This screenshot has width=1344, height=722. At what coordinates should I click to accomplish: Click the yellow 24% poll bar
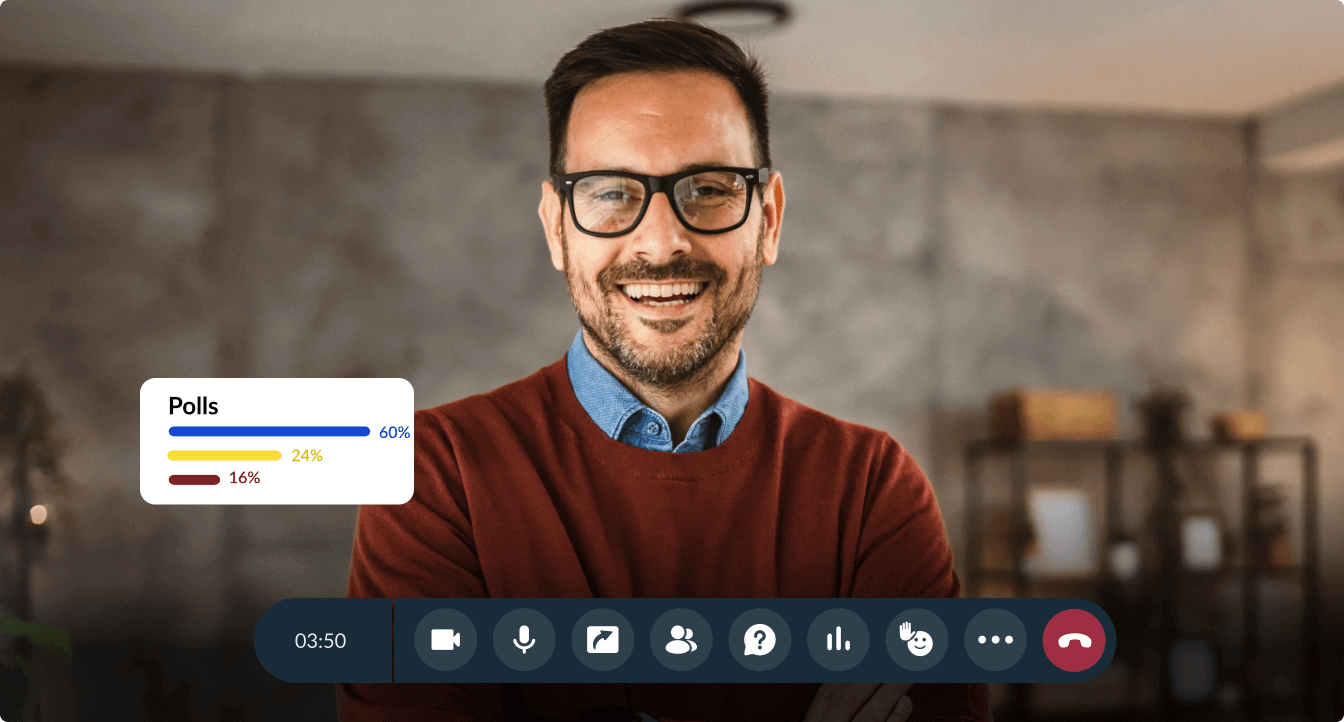coord(224,455)
